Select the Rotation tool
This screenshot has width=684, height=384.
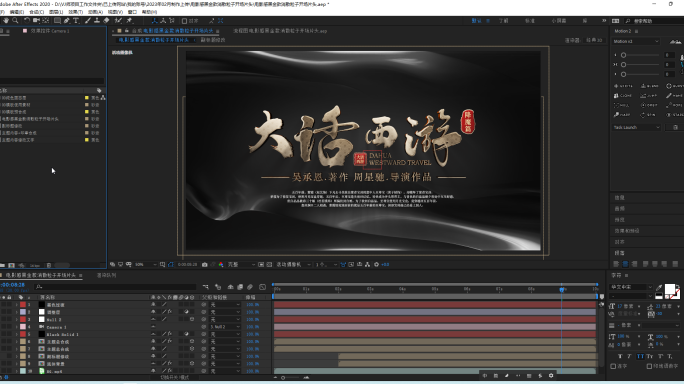27,21
